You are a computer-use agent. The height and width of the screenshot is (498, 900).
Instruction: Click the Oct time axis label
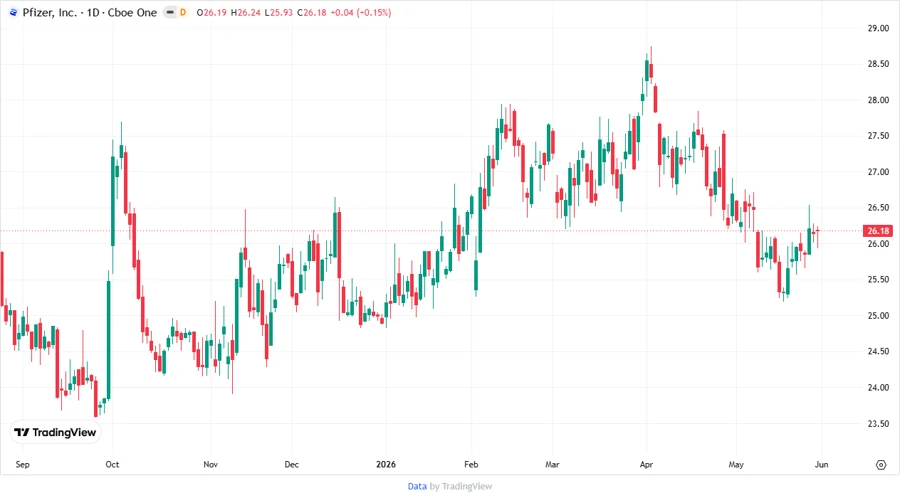(112, 464)
